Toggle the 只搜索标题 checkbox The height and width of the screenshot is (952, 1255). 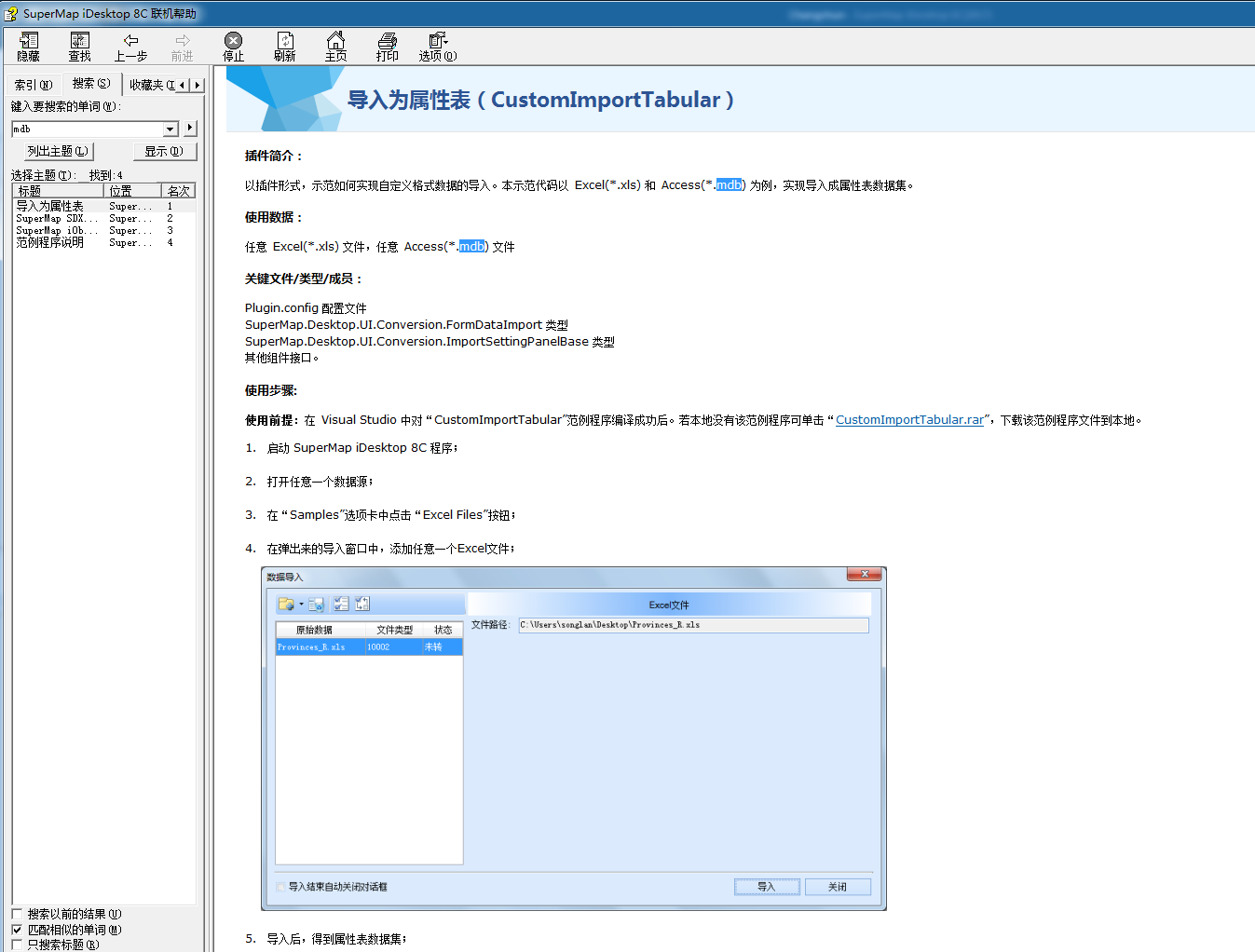(17, 945)
